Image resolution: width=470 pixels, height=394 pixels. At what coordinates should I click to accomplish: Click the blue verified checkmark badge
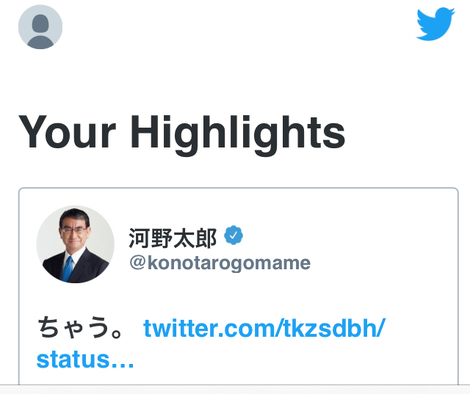click(233, 235)
